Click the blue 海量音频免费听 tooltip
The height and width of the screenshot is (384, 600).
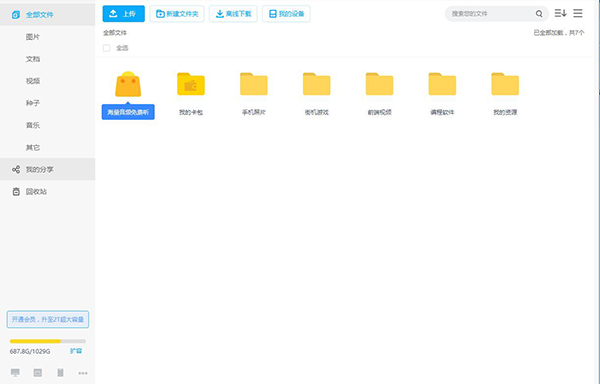pyautogui.click(x=128, y=112)
